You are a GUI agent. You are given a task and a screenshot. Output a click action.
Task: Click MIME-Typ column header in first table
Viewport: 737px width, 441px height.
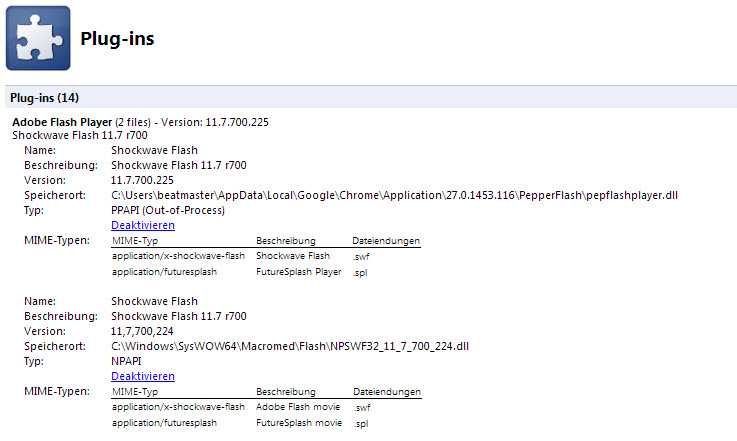[135, 241]
